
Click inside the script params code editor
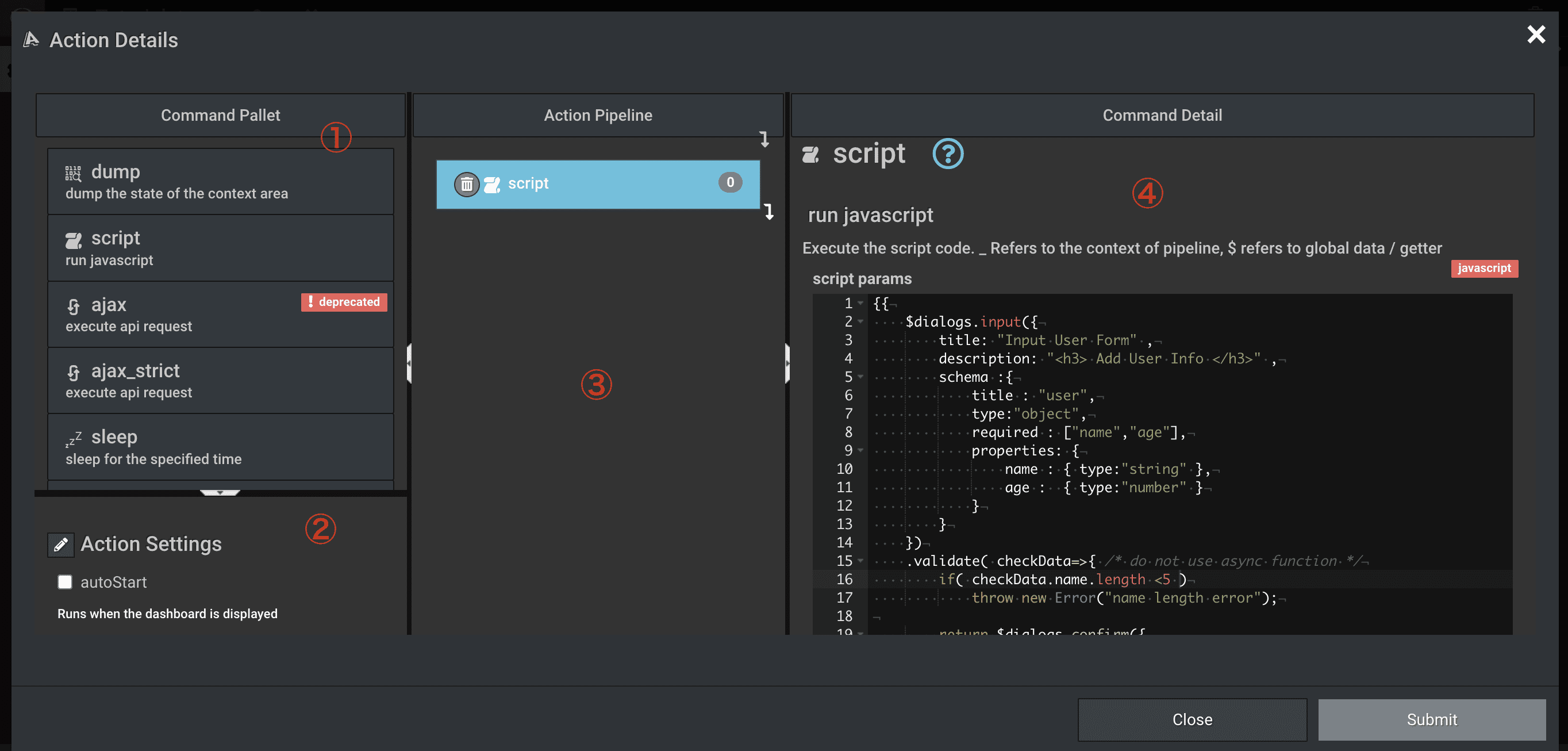pos(1162,464)
